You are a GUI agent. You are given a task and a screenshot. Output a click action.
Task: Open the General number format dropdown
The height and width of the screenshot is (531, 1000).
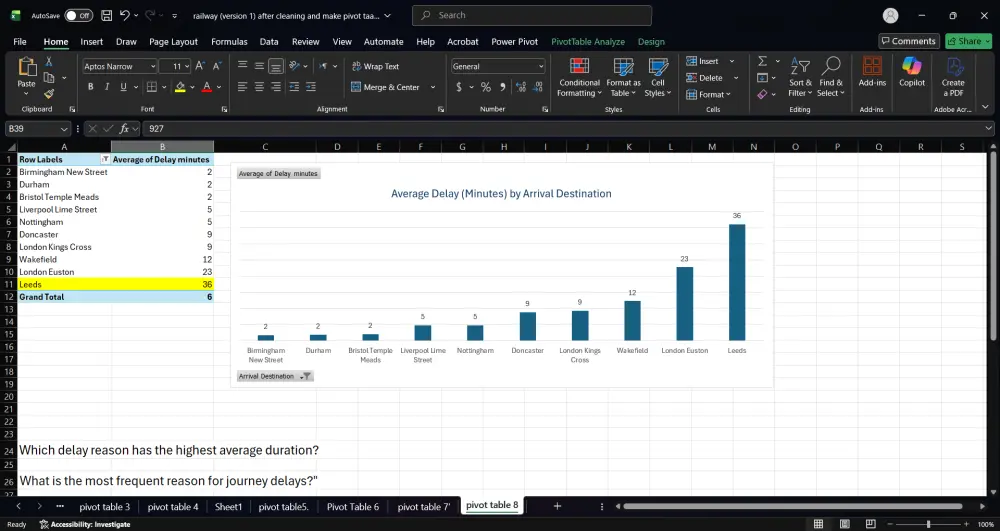541,66
